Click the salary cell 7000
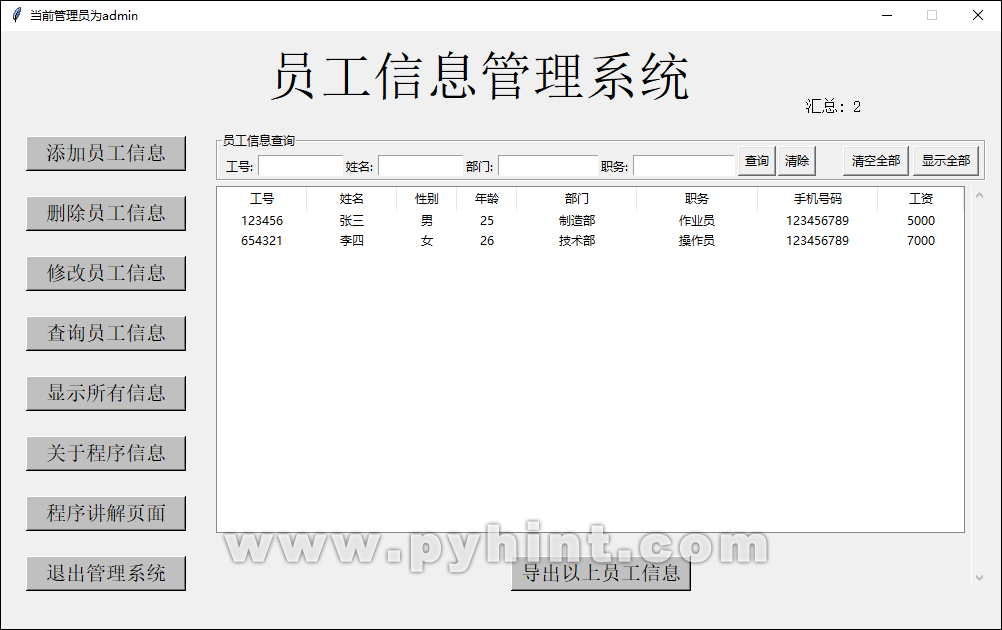 (921, 241)
